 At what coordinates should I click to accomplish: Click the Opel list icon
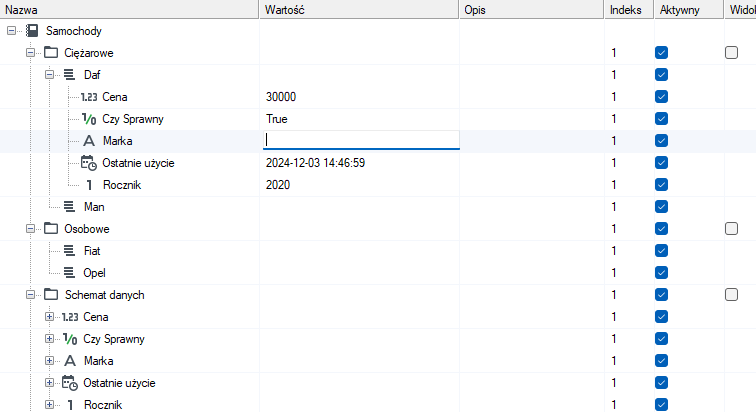tap(69, 273)
